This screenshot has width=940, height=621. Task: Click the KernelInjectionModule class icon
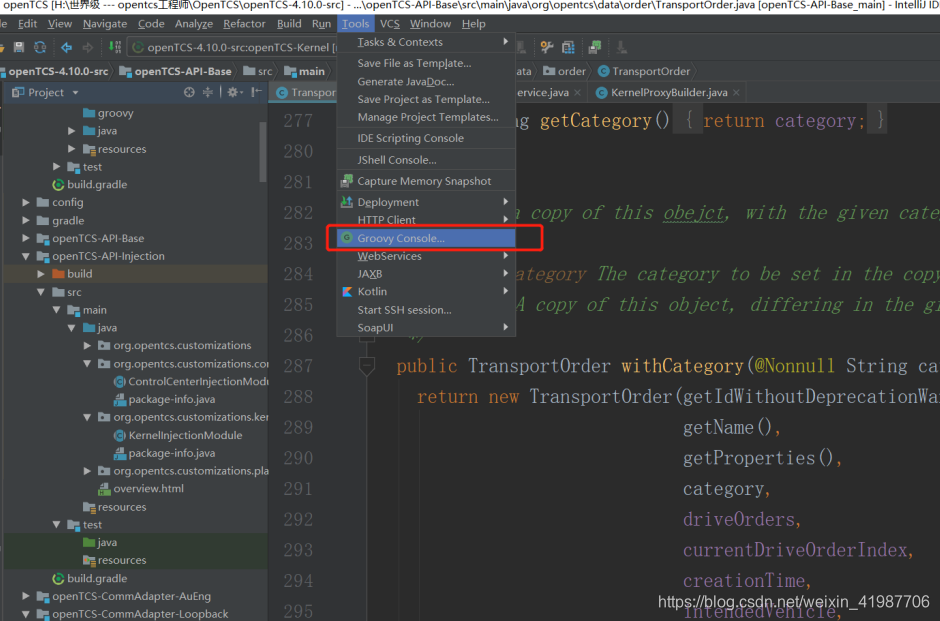119,435
